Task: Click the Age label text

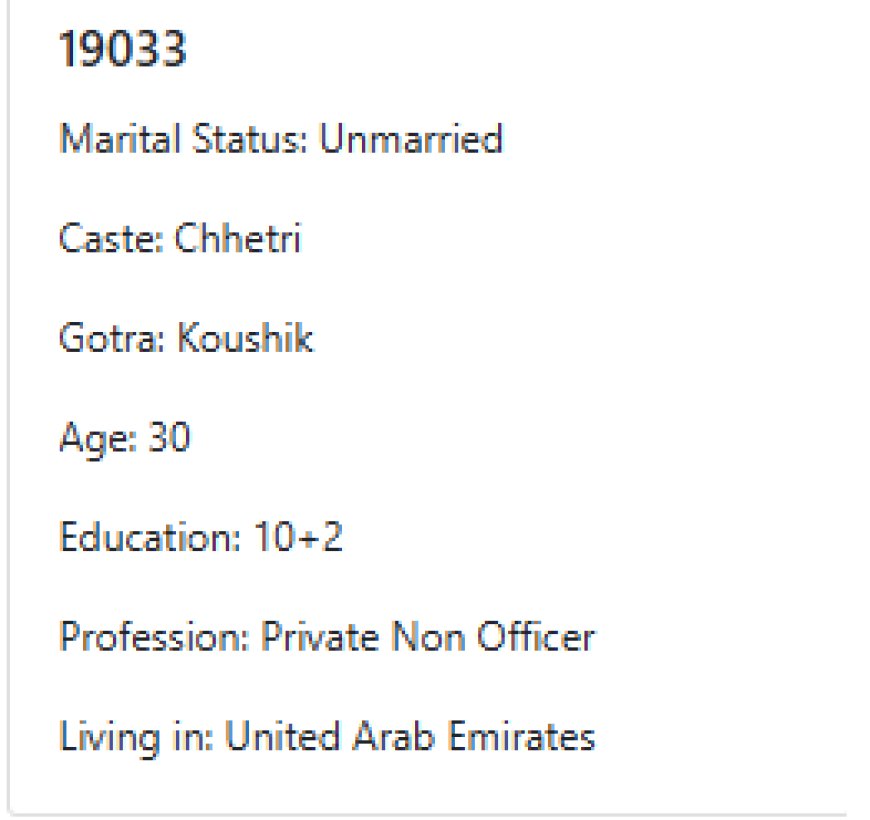Action: pos(98,439)
